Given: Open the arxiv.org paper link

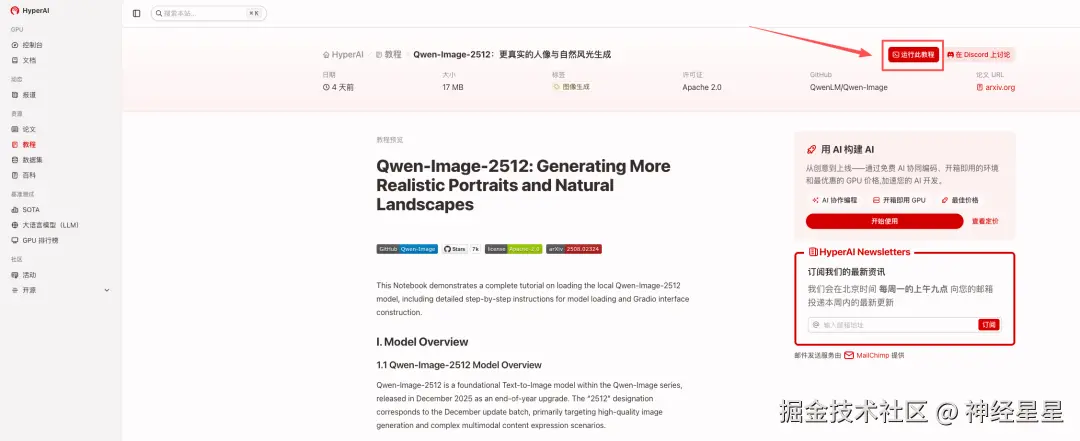Looking at the screenshot, I should [x=995, y=88].
